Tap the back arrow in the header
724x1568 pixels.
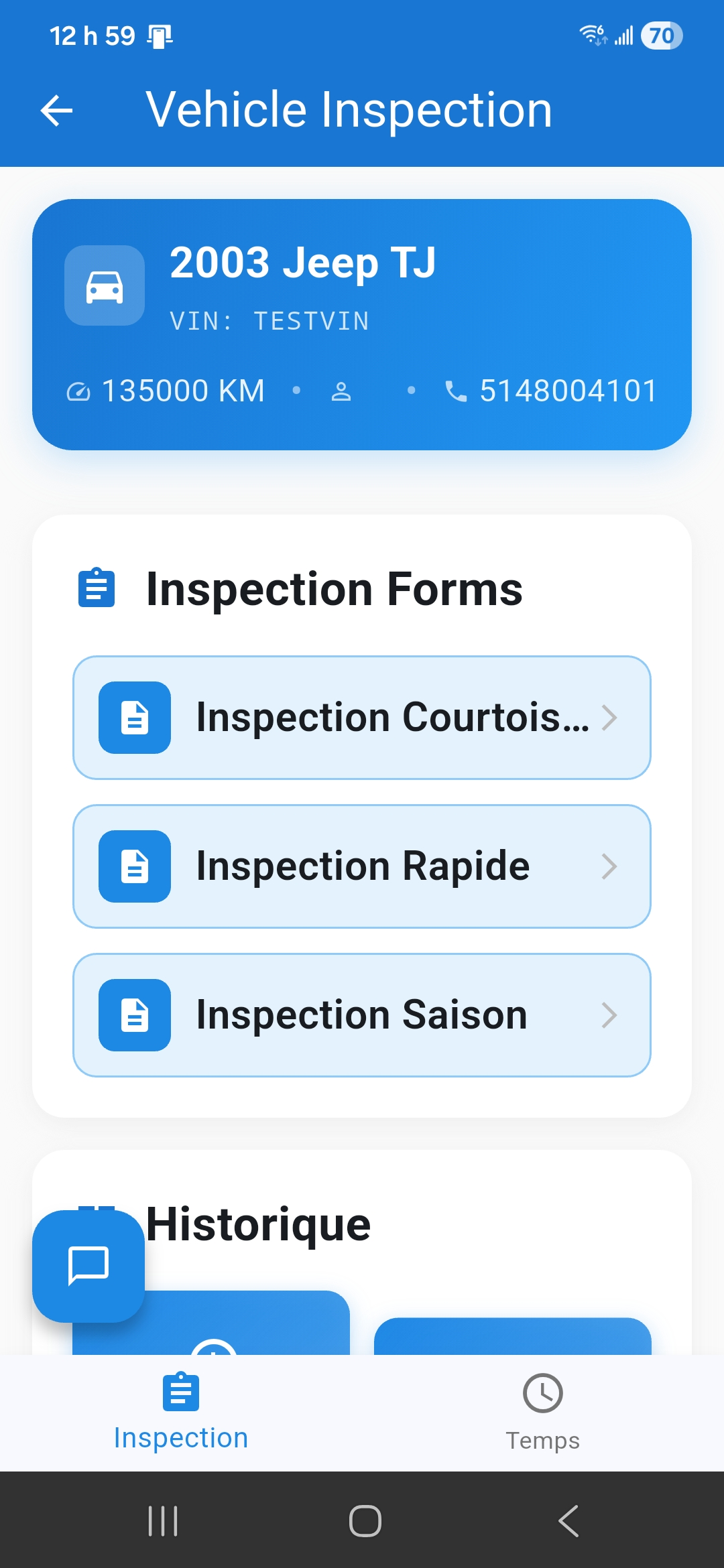click(56, 110)
